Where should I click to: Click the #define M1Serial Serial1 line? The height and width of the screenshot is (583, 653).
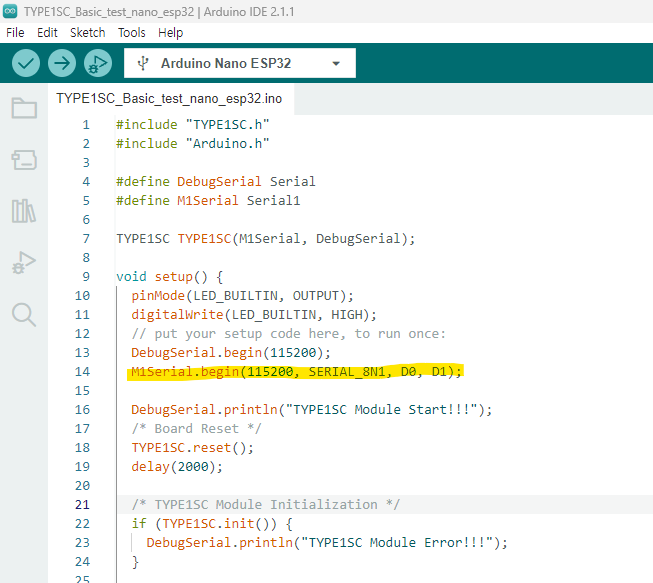click(208, 201)
